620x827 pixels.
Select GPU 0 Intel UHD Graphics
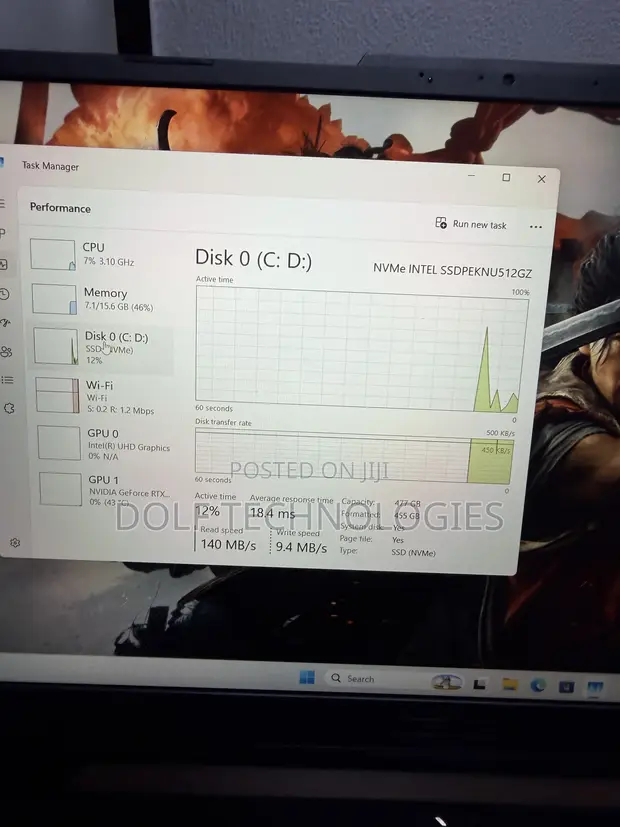105,444
